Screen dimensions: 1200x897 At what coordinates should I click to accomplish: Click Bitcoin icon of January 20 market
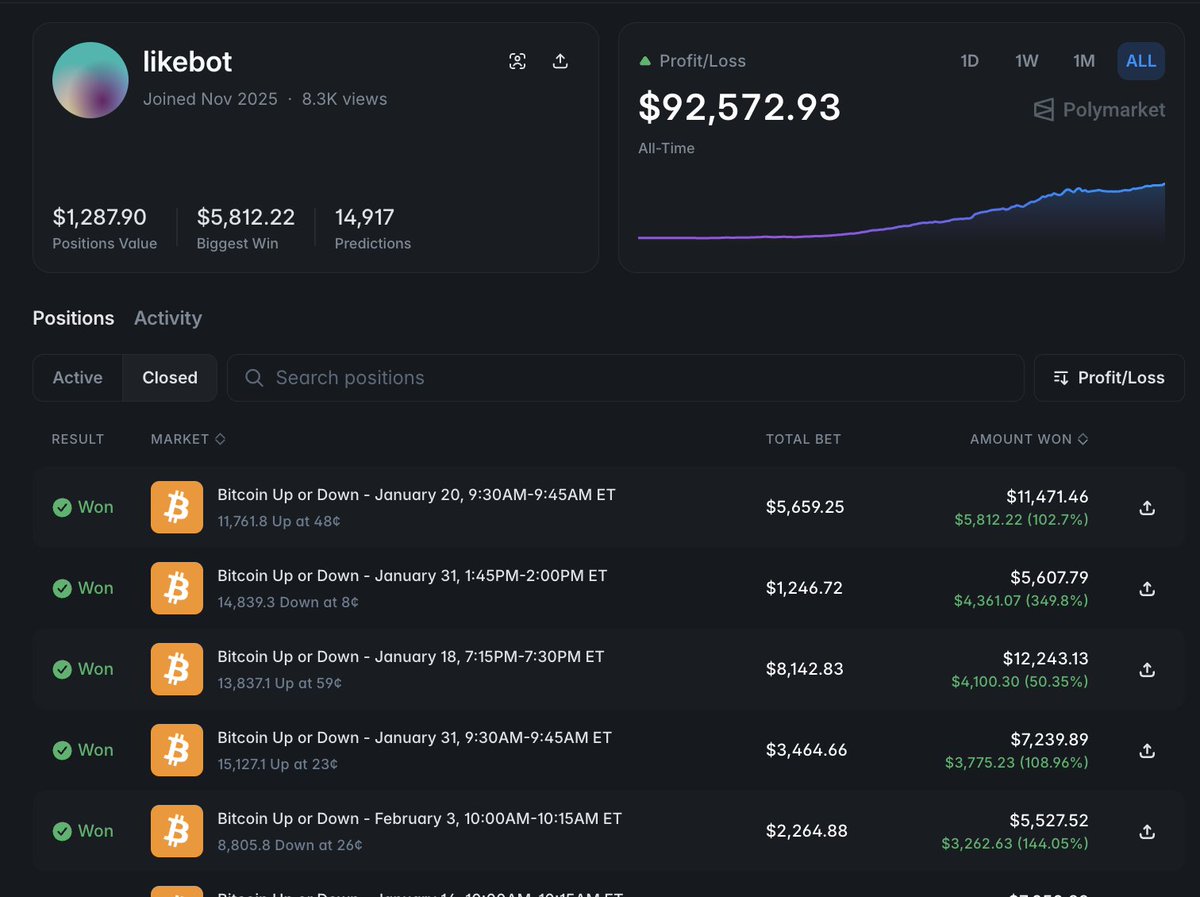(x=177, y=507)
